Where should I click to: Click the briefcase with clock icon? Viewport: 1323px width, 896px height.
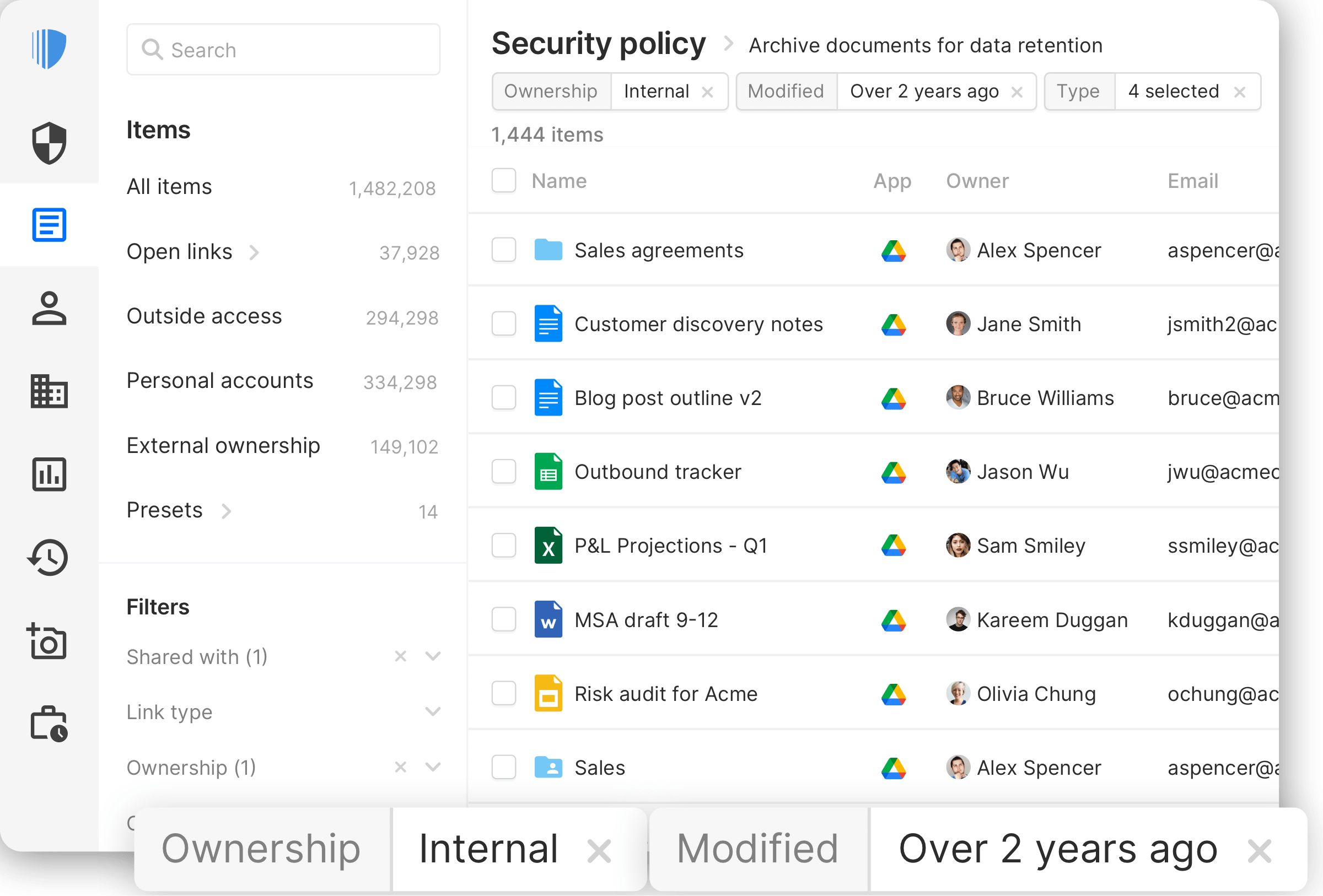point(49,724)
